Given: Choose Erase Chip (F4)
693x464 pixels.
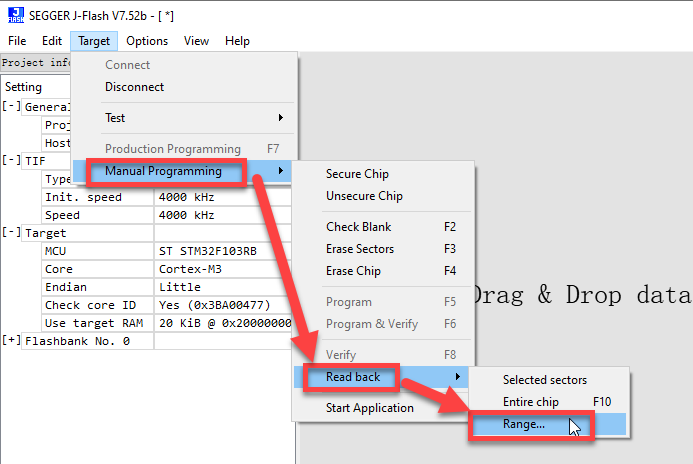Looking at the screenshot, I should pyautogui.click(x=383, y=271).
